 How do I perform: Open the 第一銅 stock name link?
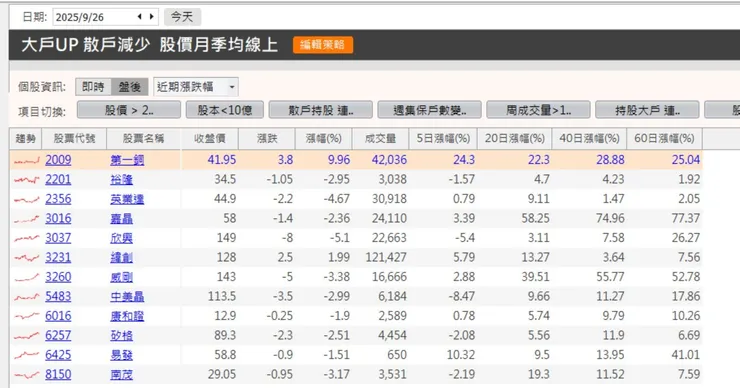point(127,160)
